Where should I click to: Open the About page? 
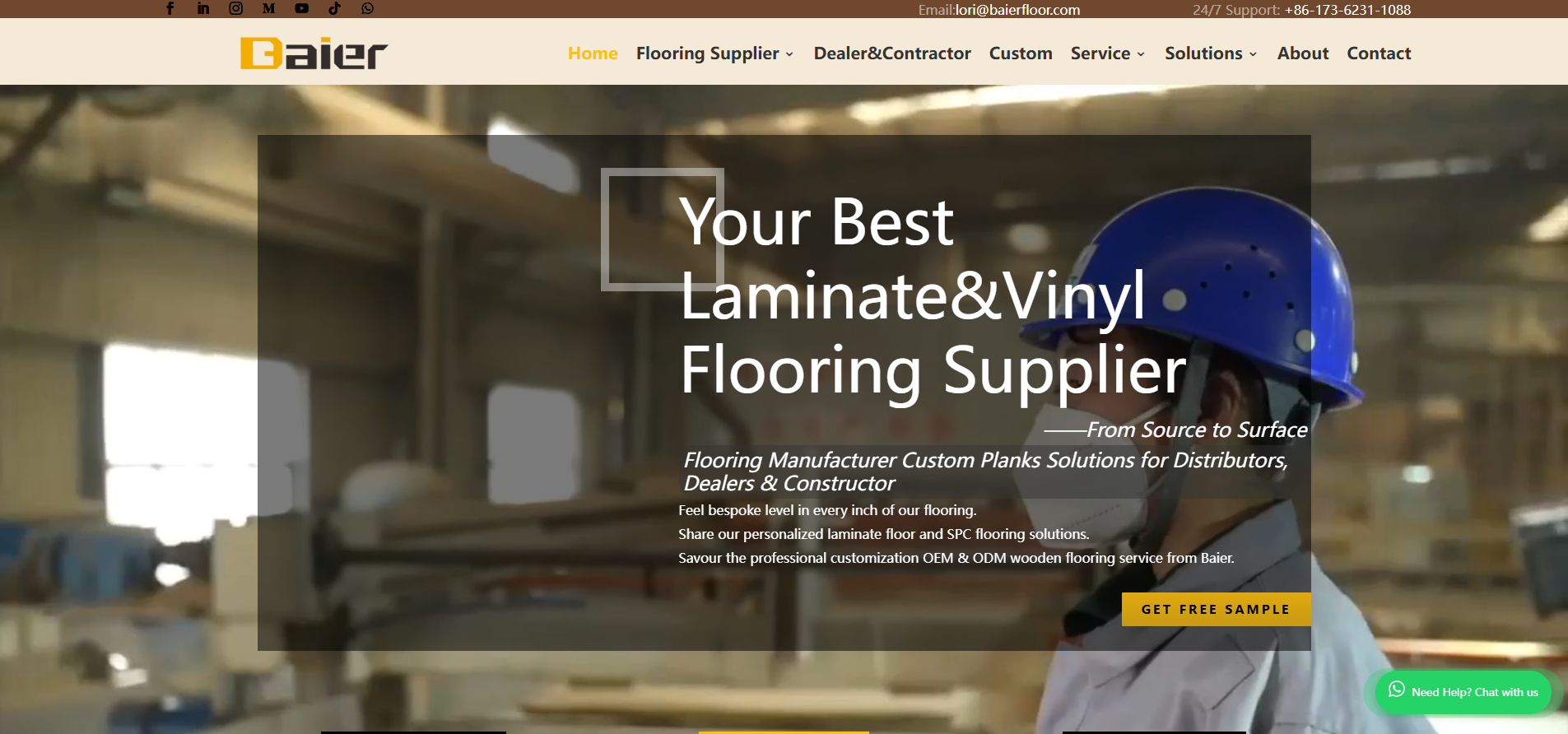point(1303,53)
